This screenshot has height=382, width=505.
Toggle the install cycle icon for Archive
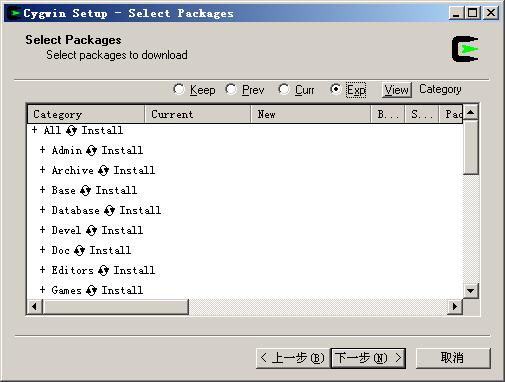point(103,171)
